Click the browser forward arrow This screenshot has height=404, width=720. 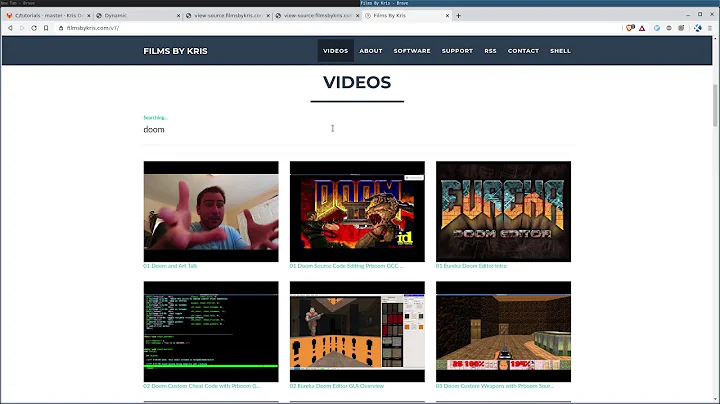[22, 28]
